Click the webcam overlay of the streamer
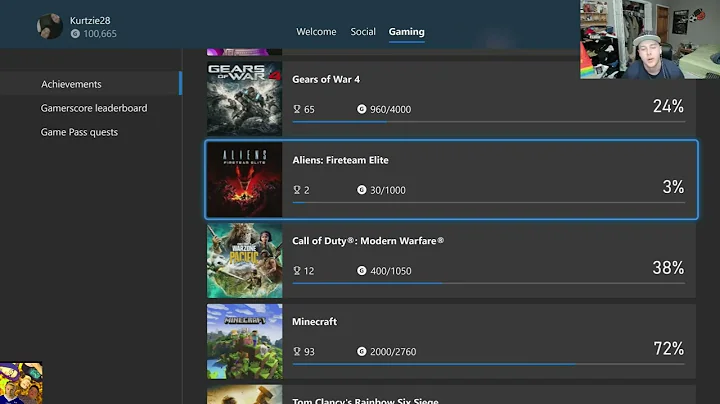The width and height of the screenshot is (720, 404). 650,39
